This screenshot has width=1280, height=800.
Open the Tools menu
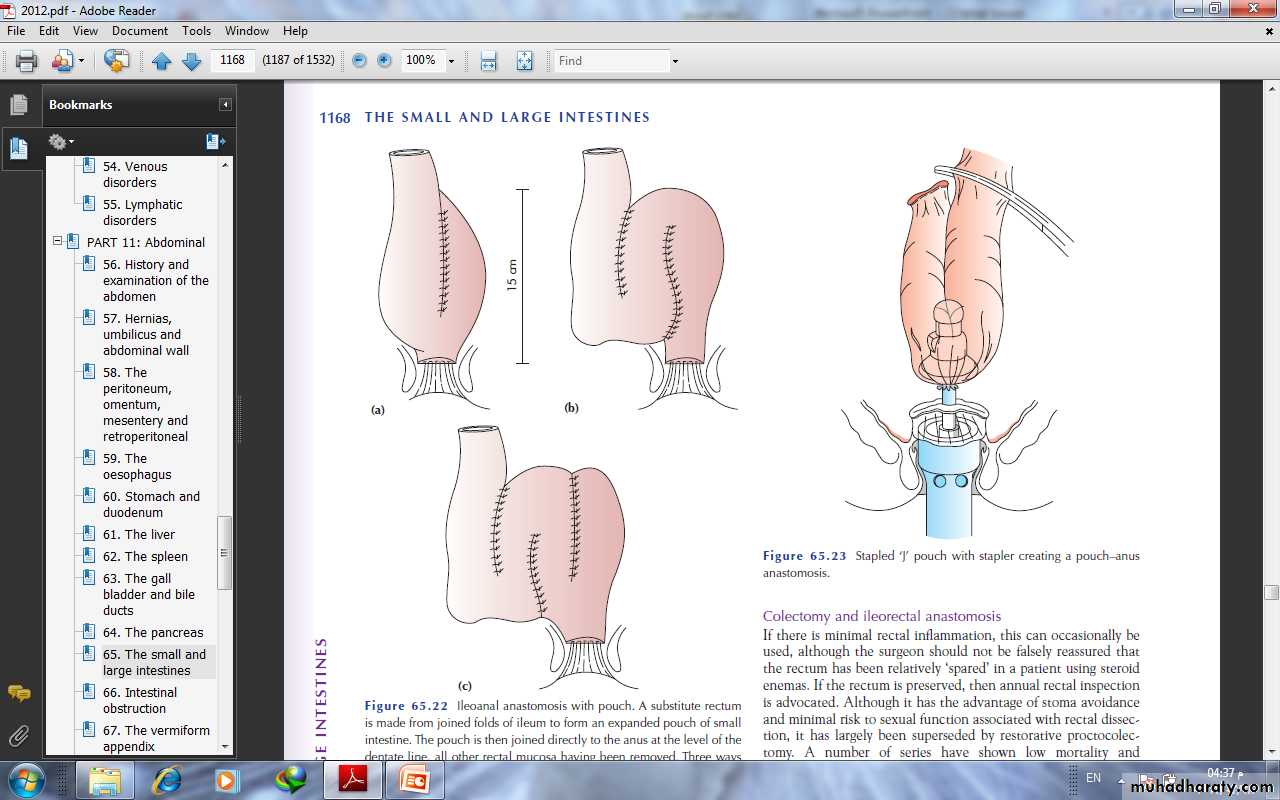coord(196,31)
